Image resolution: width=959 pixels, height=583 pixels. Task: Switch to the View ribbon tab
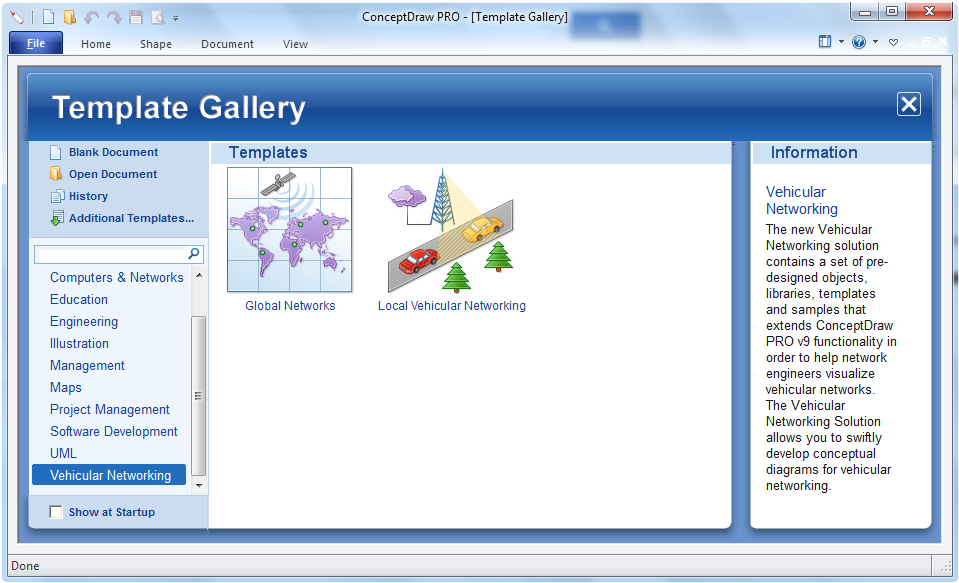coord(295,44)
